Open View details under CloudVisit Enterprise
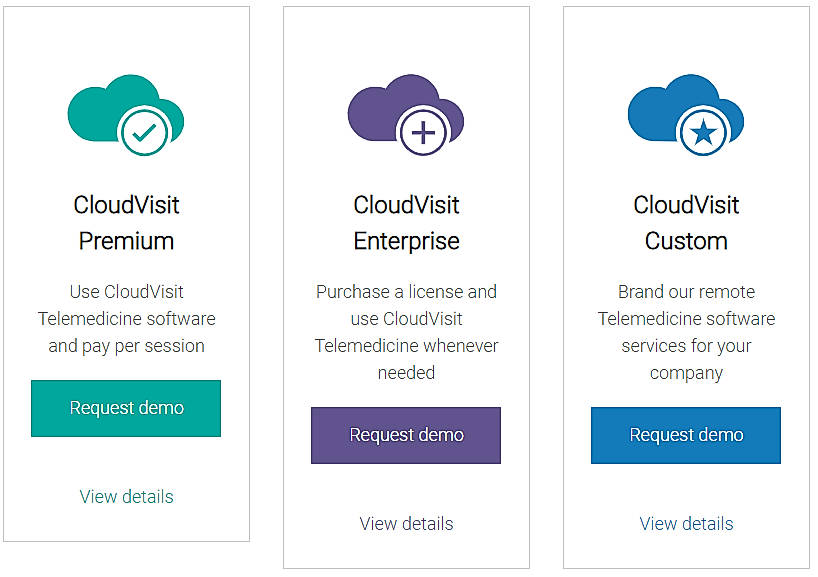This screenshot has width=818, height=577. tap(406, 523)
